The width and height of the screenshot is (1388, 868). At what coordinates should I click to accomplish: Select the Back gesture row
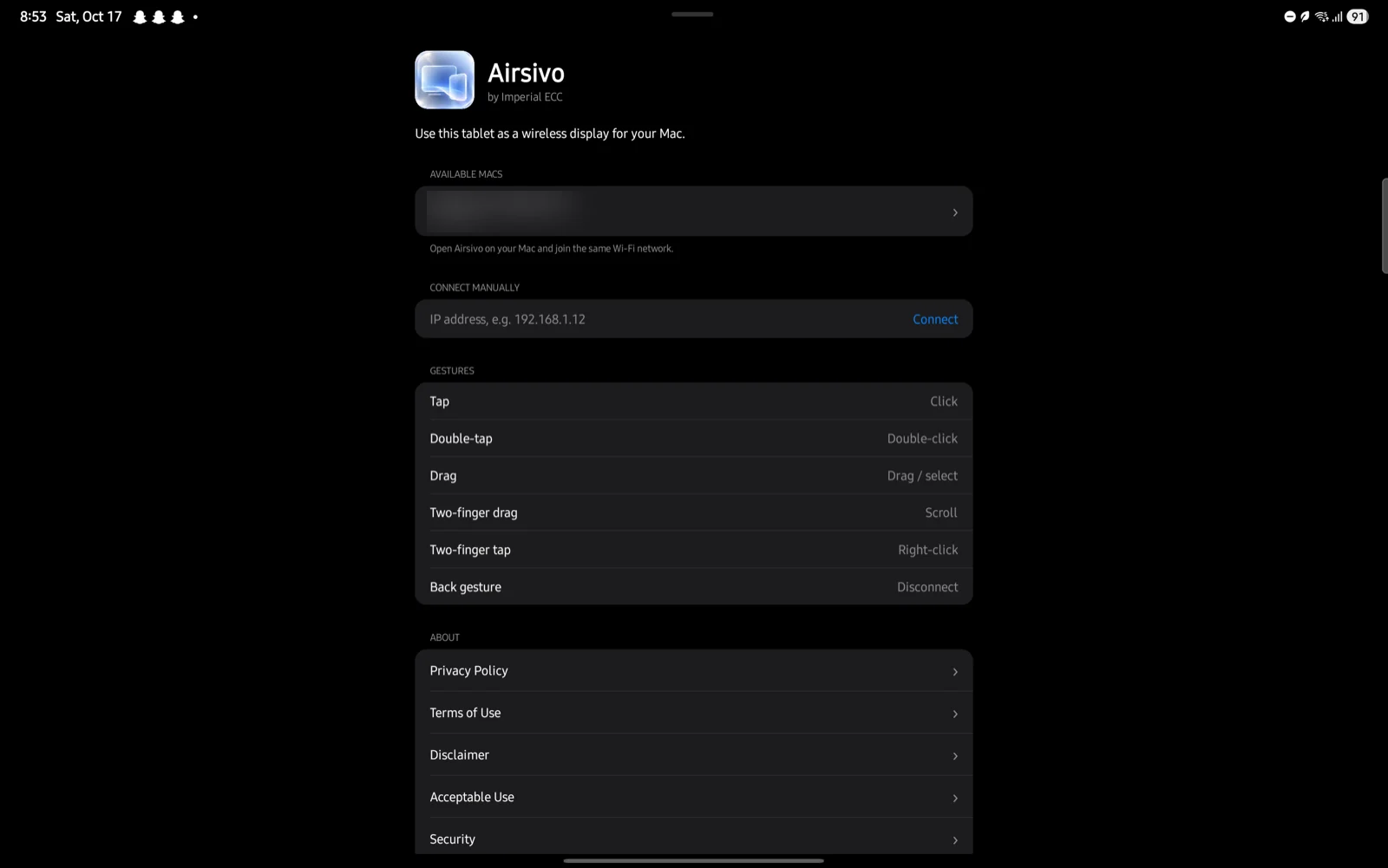click(x=694, y=587)
